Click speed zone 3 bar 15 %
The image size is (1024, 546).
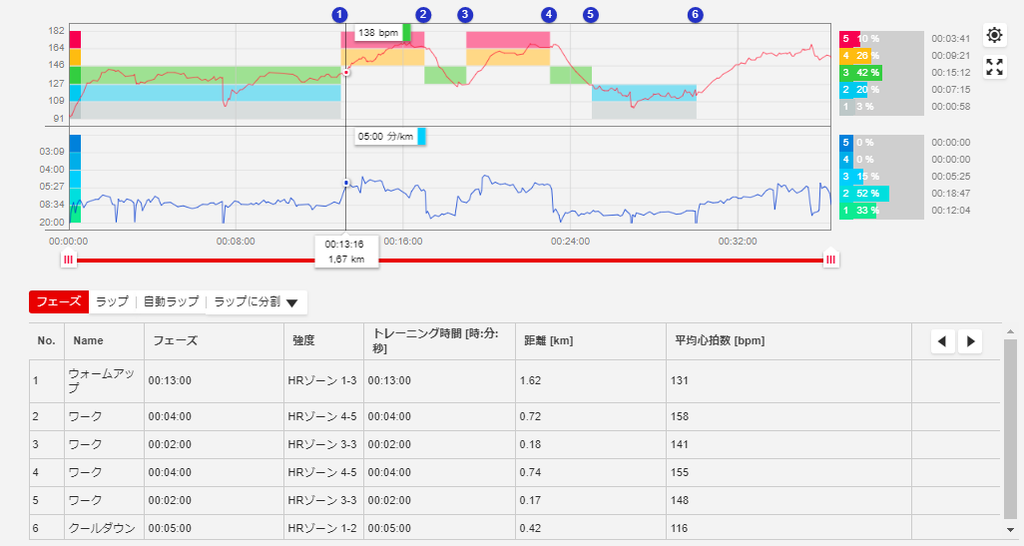[x=881, y=176]
